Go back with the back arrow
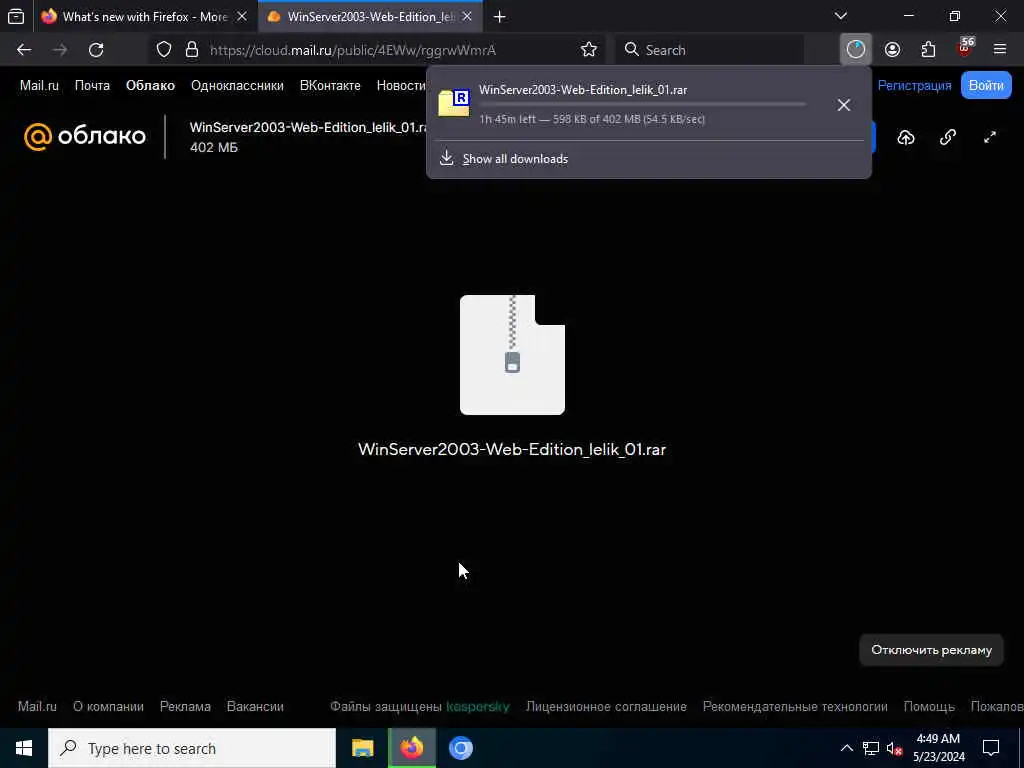 (24, 50)
